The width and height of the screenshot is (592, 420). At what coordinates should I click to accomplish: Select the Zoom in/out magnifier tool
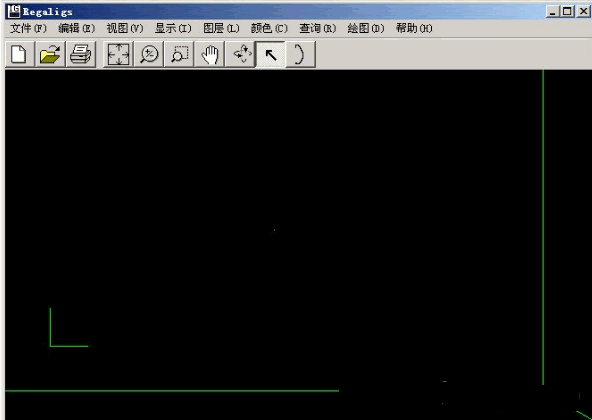coord(149,54)
